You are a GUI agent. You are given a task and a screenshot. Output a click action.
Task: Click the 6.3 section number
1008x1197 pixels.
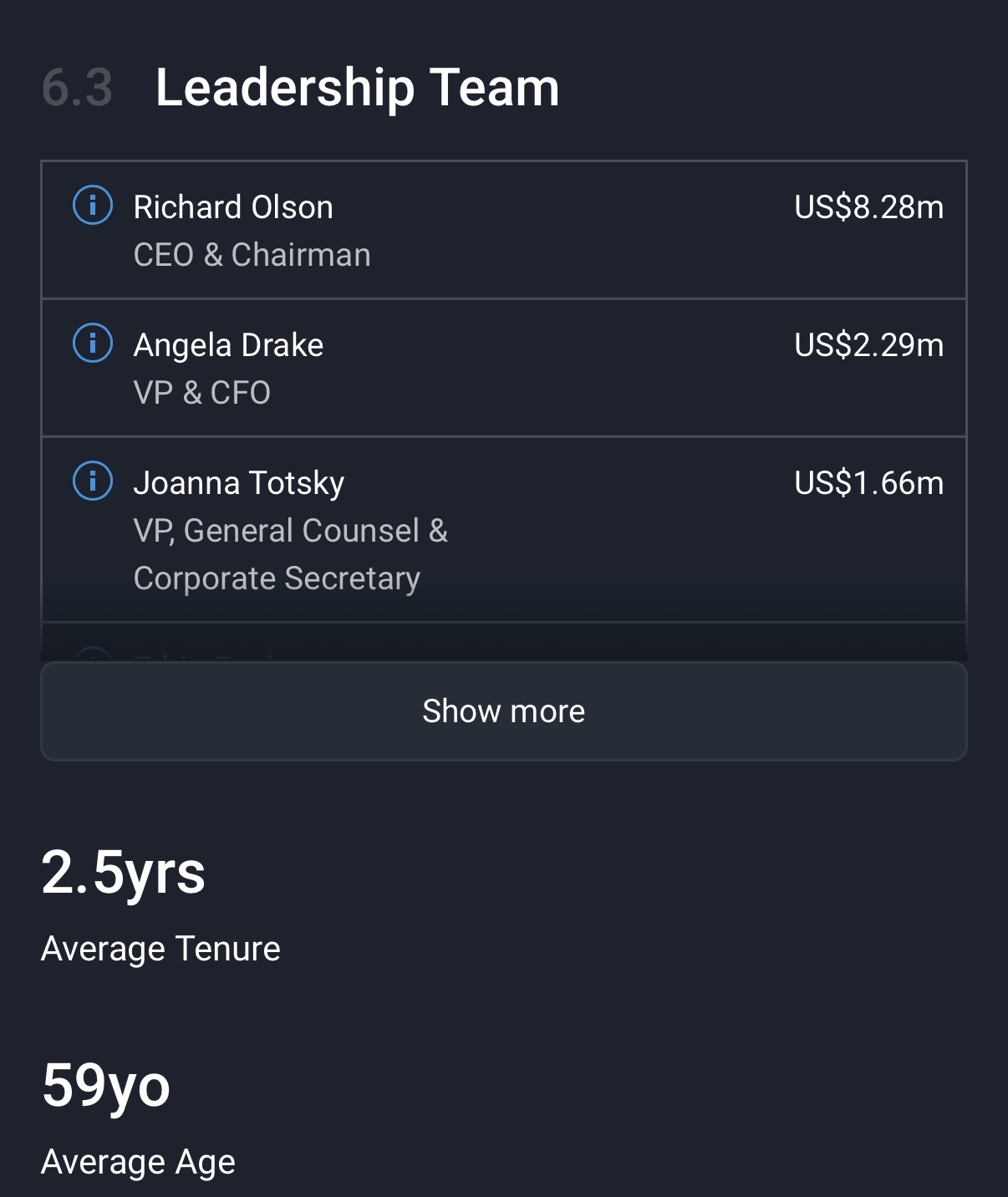77,88
